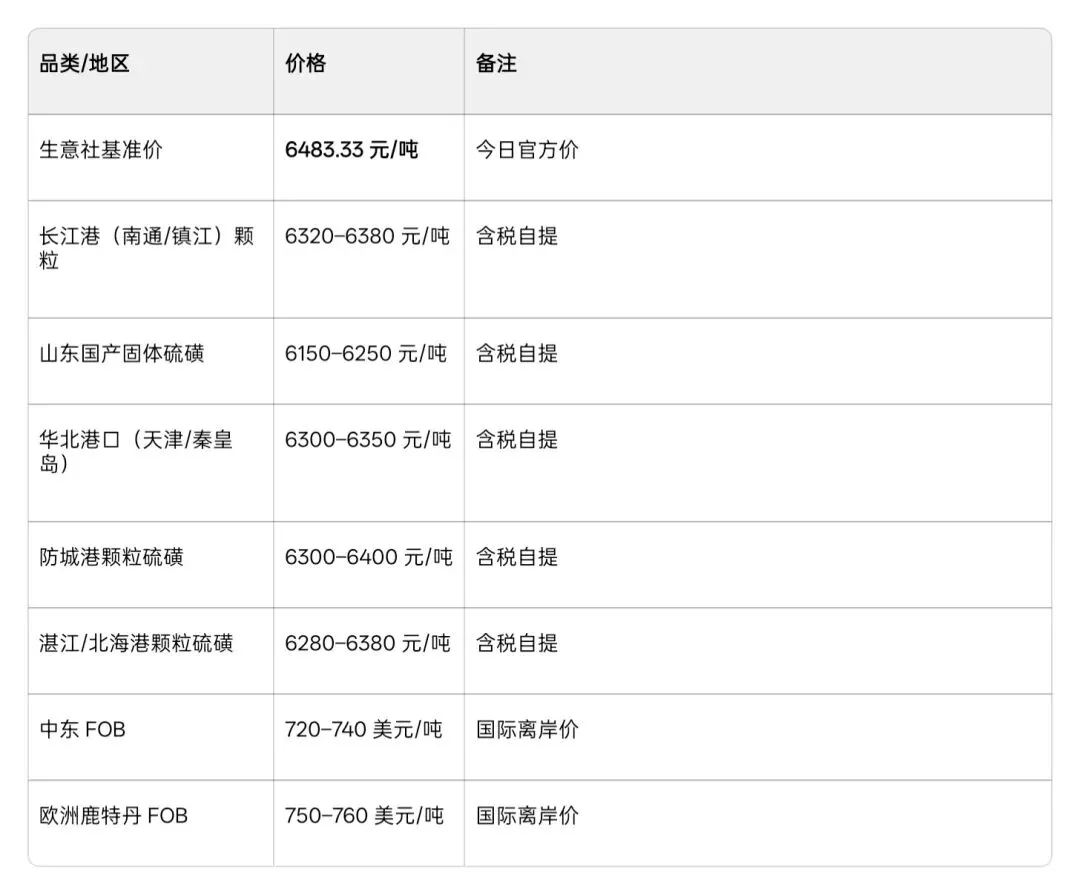Screen dimensions: 1080x895
Task: Select 湛江/北海港颗粒硫磺 row label
Action: (x=136, y=643)
